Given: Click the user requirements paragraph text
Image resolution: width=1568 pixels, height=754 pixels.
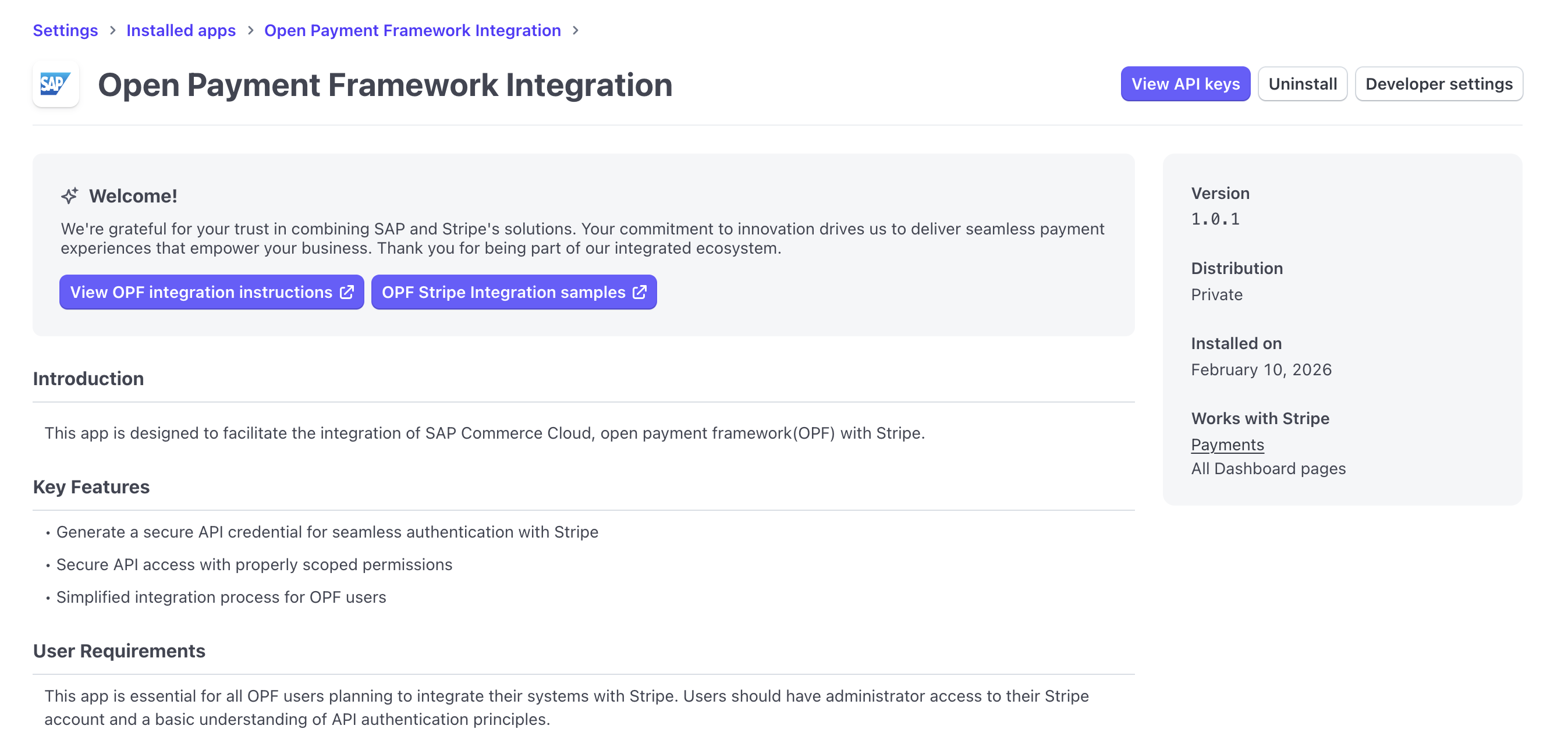Looking at the screenshot, I should 566,708.
